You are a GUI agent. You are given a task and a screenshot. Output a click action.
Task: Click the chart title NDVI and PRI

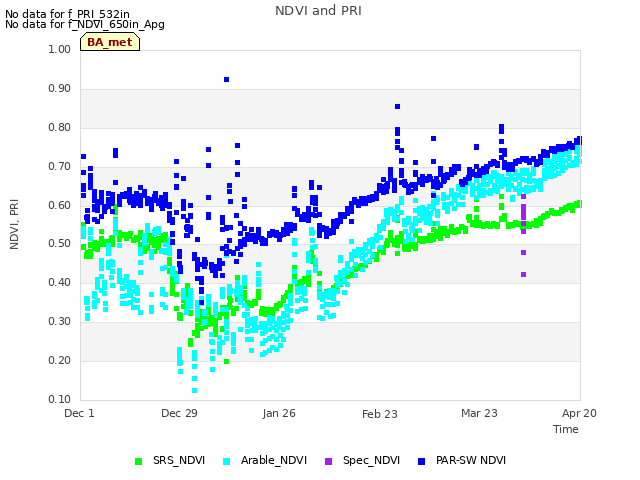point(318,11)
